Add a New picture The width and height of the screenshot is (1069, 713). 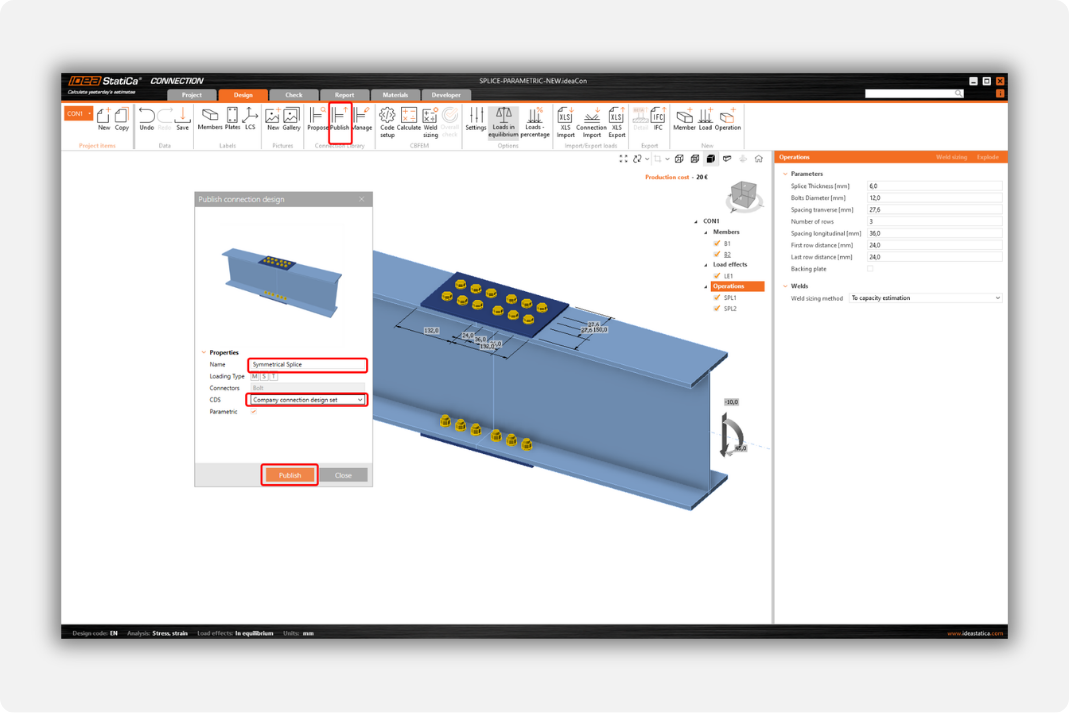coord(273,118)
